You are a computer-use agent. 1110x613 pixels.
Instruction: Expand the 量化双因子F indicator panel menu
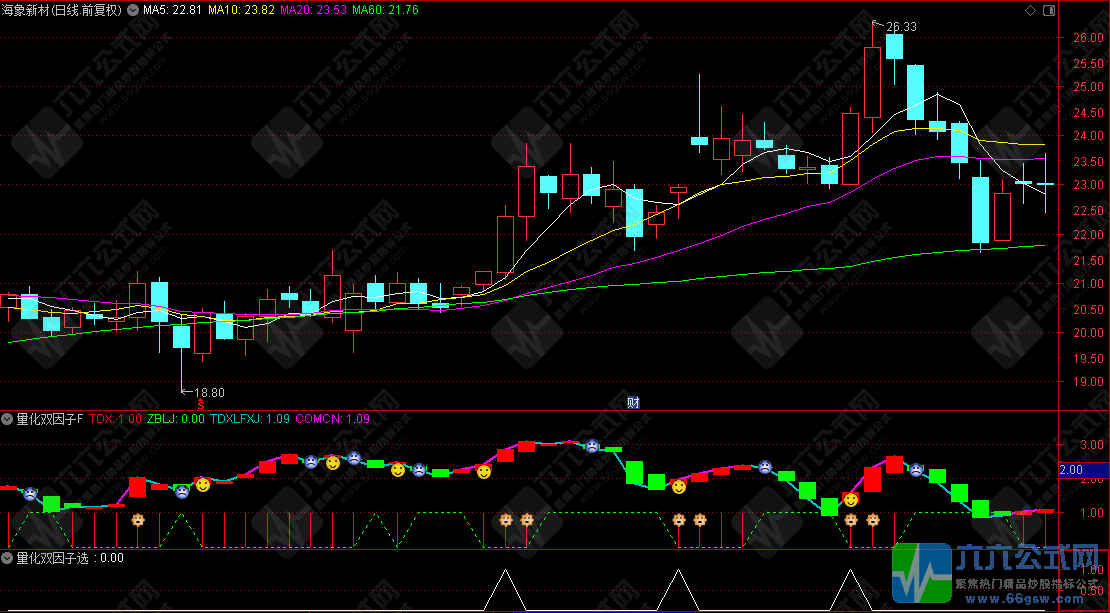[7, 420]
